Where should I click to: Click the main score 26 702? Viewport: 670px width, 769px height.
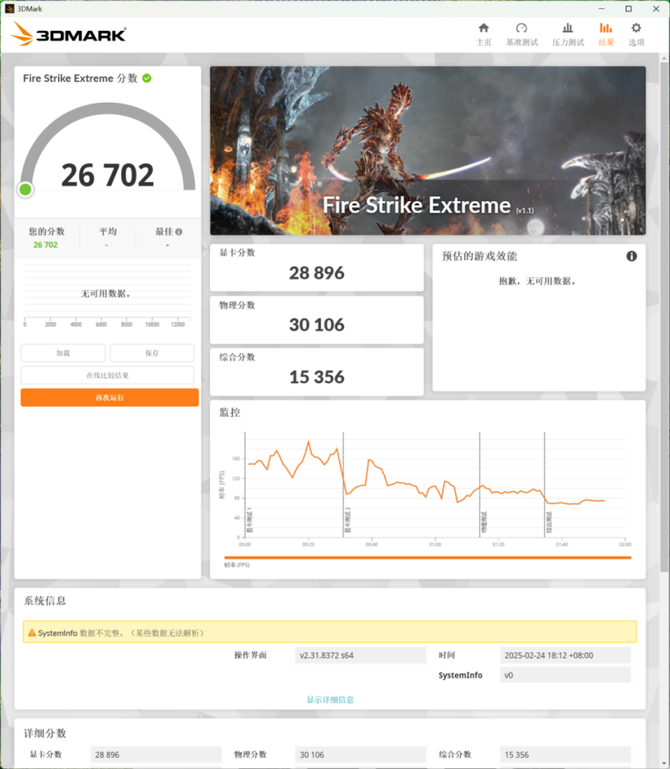point(107,175)
